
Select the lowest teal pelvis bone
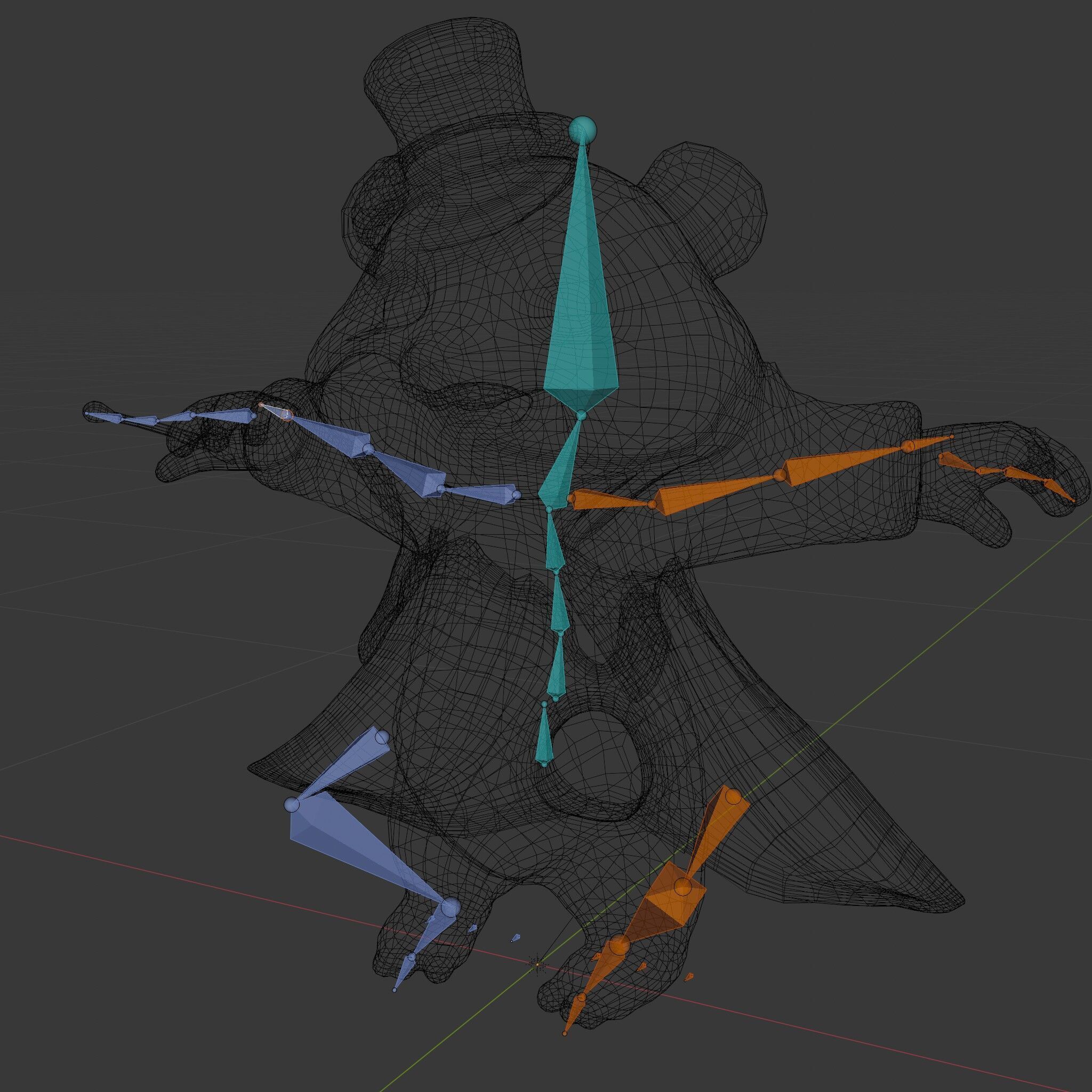click(x=544, y=734)
